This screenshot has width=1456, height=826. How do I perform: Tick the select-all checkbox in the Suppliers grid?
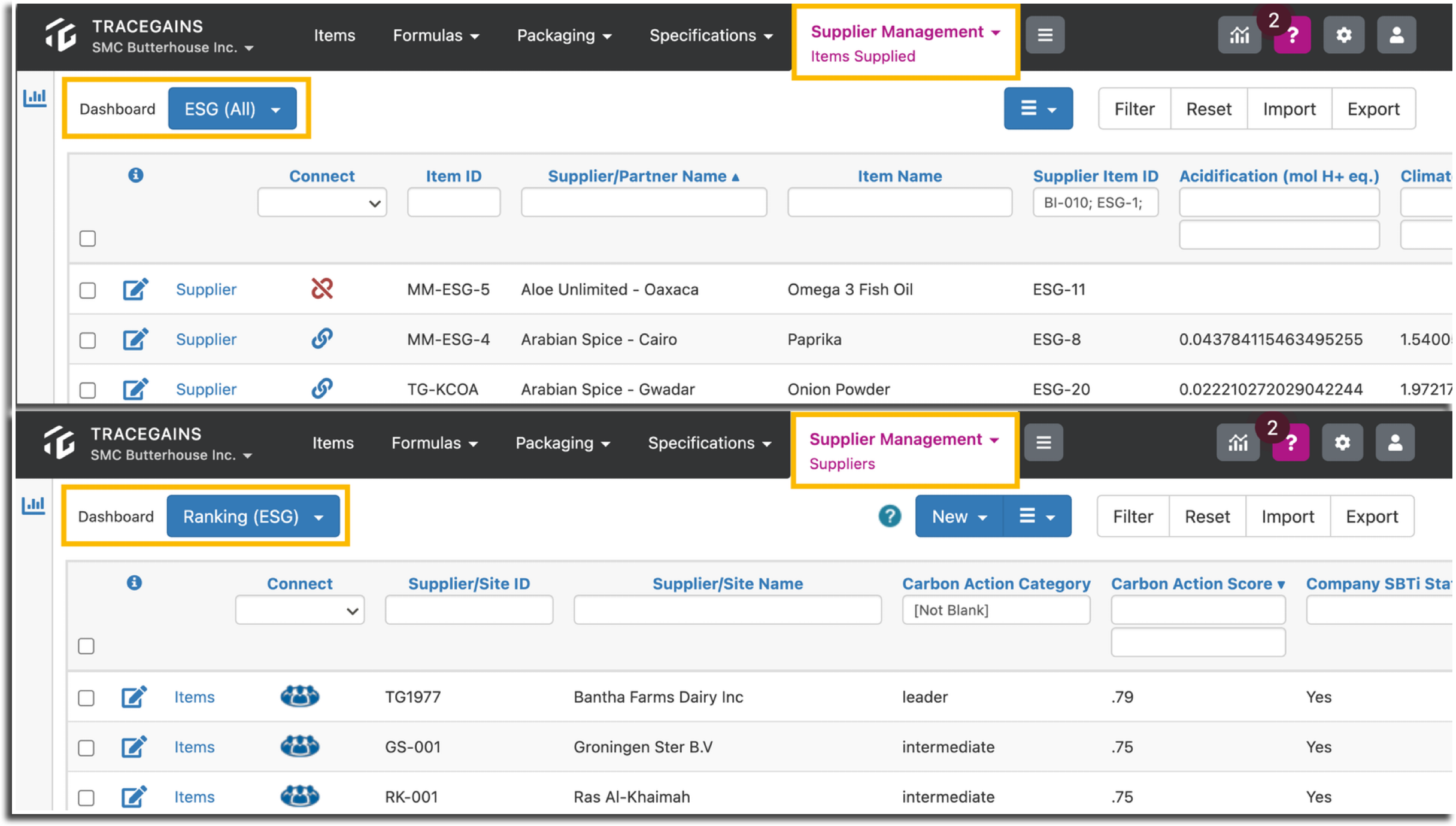pos(87,646)
